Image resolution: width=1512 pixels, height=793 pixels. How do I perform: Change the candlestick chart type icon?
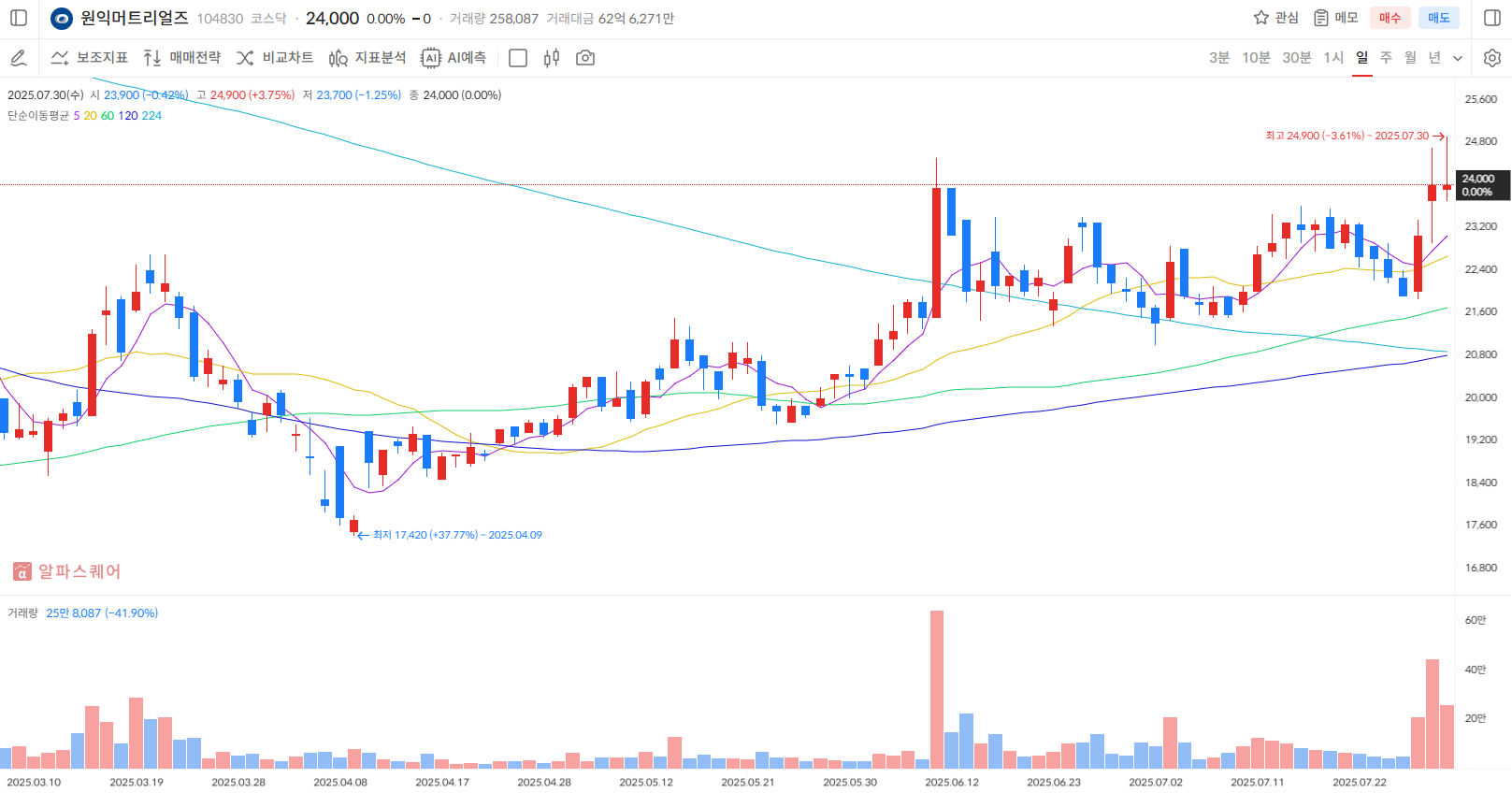click(x=552, y=58)
